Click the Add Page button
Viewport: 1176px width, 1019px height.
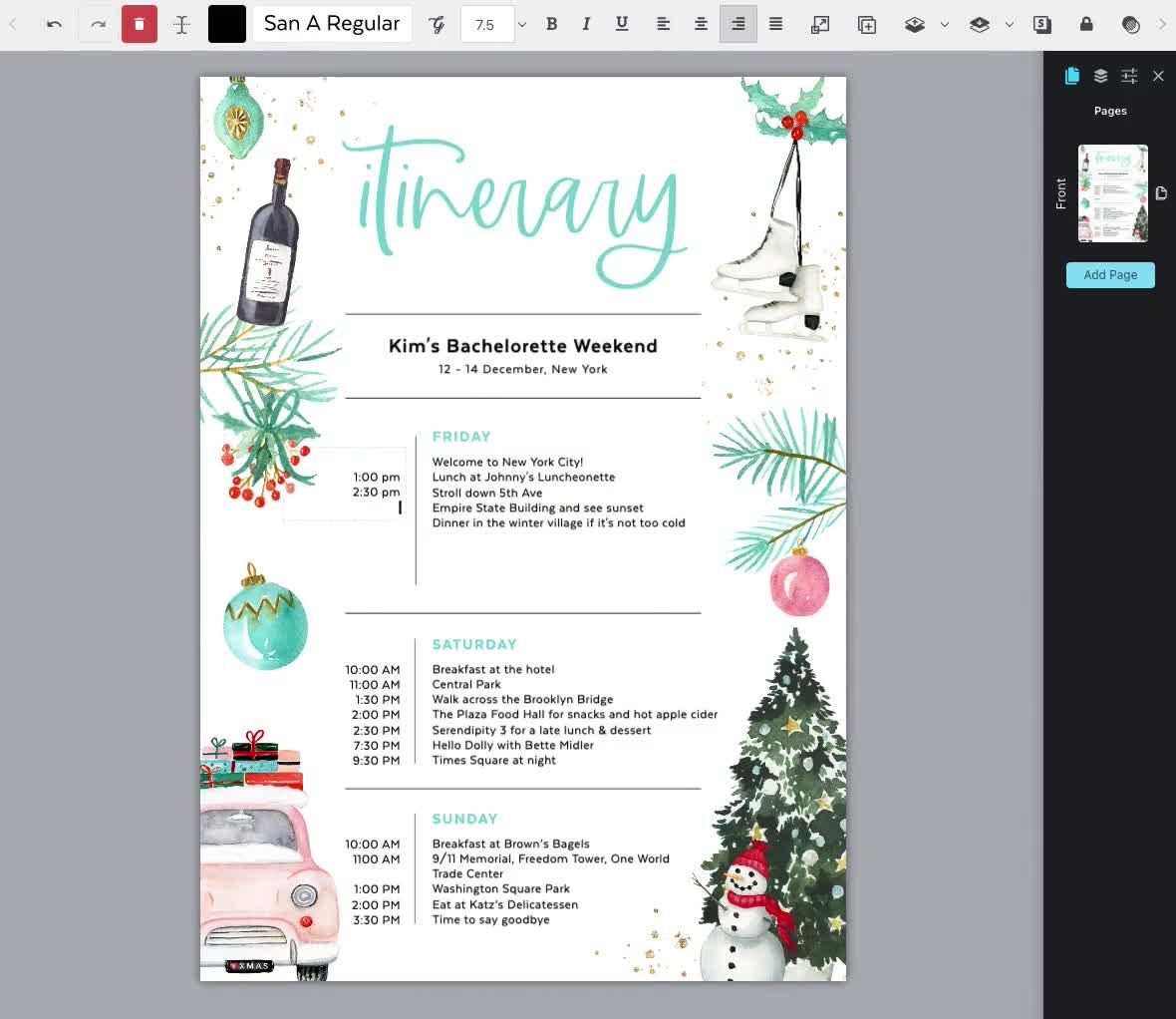(1110, 274)
